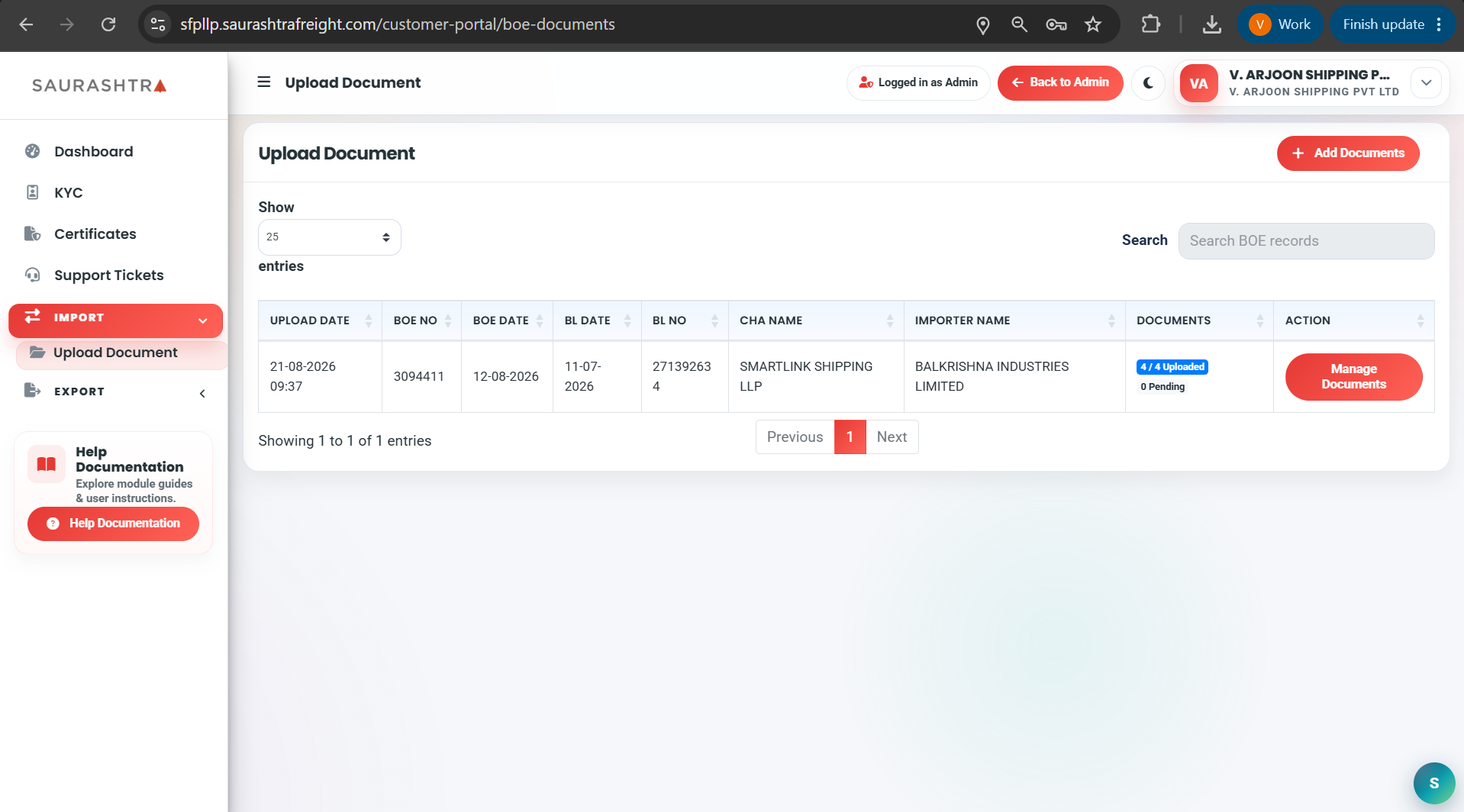The image size is (1464, 812).
Task: Select page 1 in pagination
Action: 850,437
